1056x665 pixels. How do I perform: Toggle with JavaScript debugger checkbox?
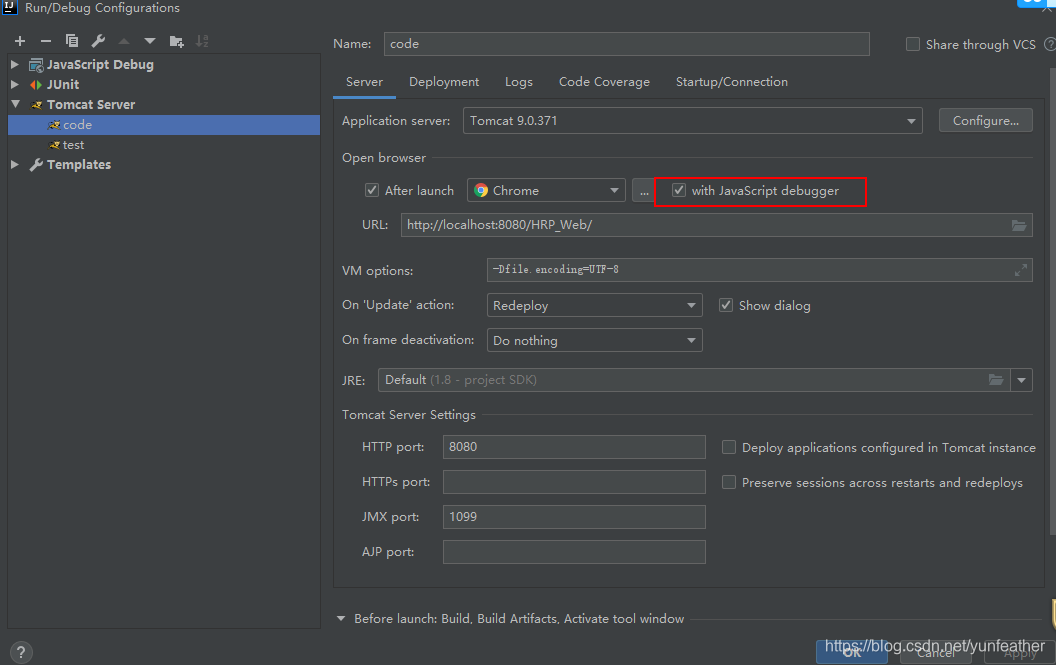(x=679, y=191)
